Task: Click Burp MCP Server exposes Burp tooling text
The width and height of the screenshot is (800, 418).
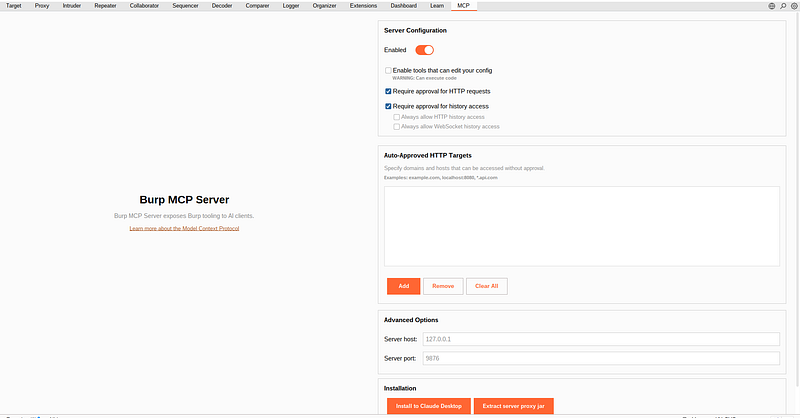Action: click(x=184, y=216)
